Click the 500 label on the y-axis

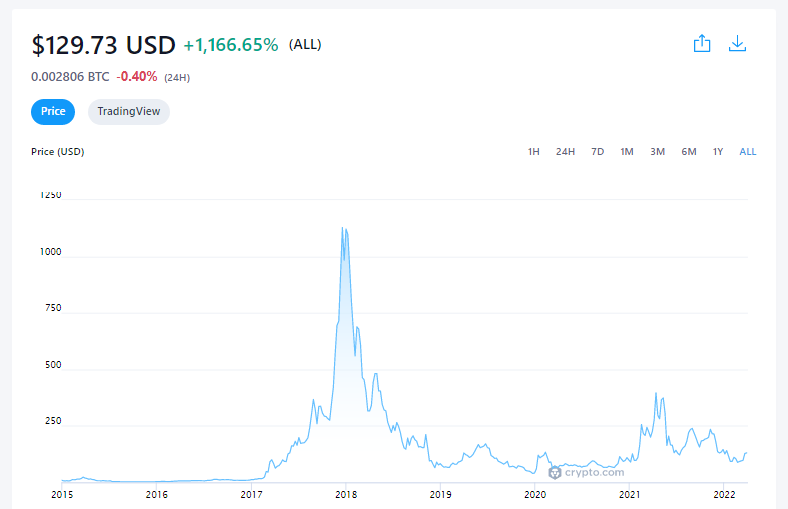pyautogui.click(x=53, y=365)
